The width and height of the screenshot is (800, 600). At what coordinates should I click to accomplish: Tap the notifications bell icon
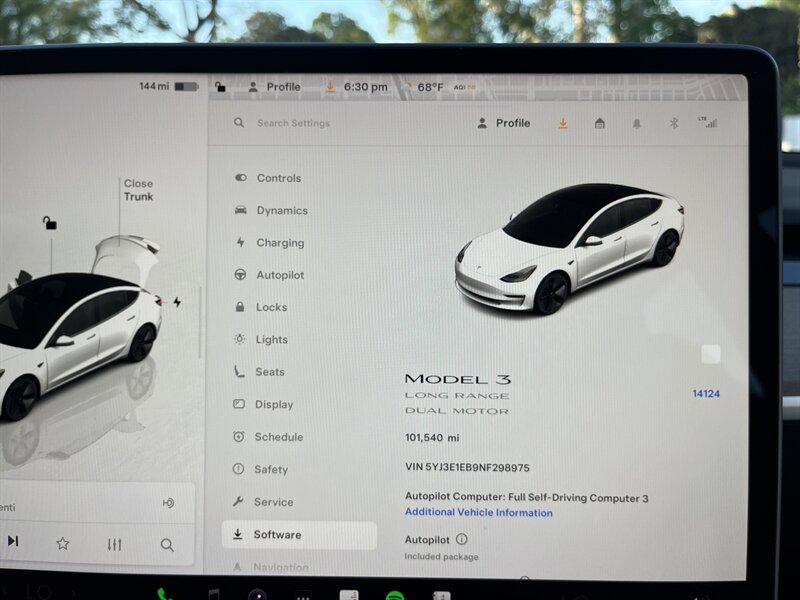click(x=637, y=123)
